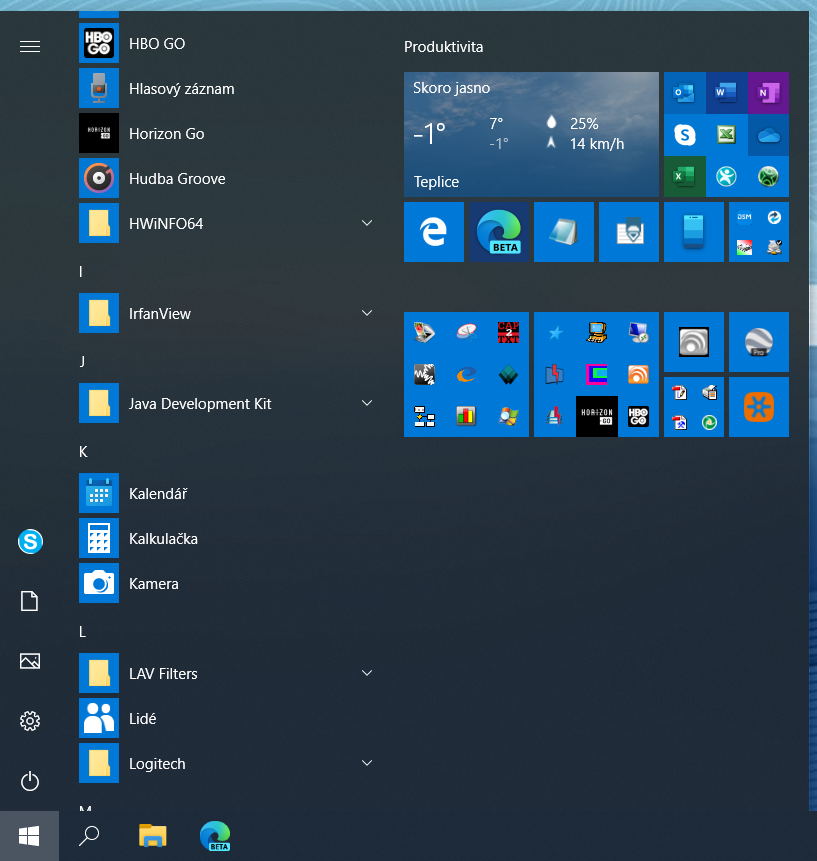817x861 pixels.
Task: Click the Power button in sidebar
Action: [x=30, y=781]
